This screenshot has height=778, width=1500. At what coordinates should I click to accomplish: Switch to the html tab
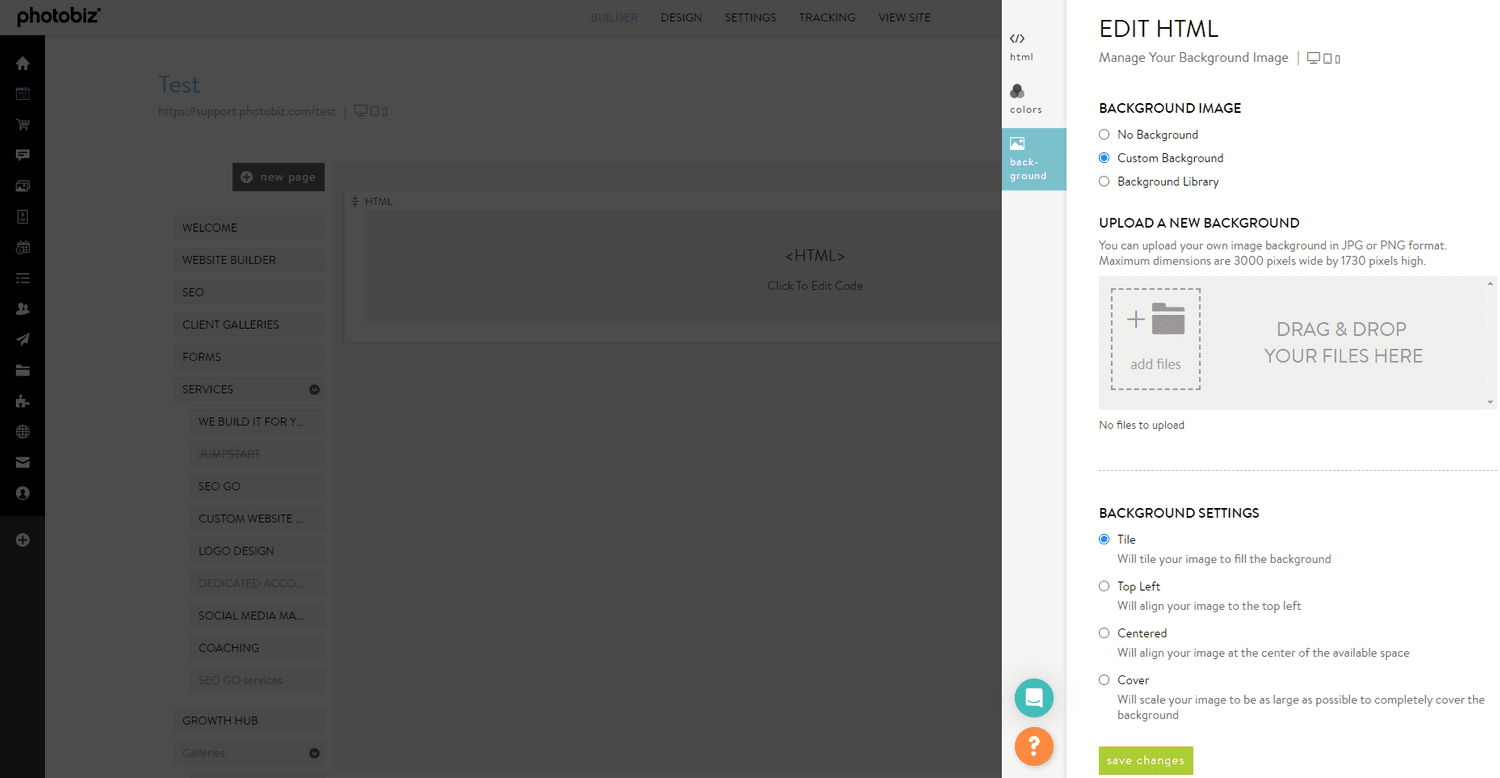pos(1020,47)
